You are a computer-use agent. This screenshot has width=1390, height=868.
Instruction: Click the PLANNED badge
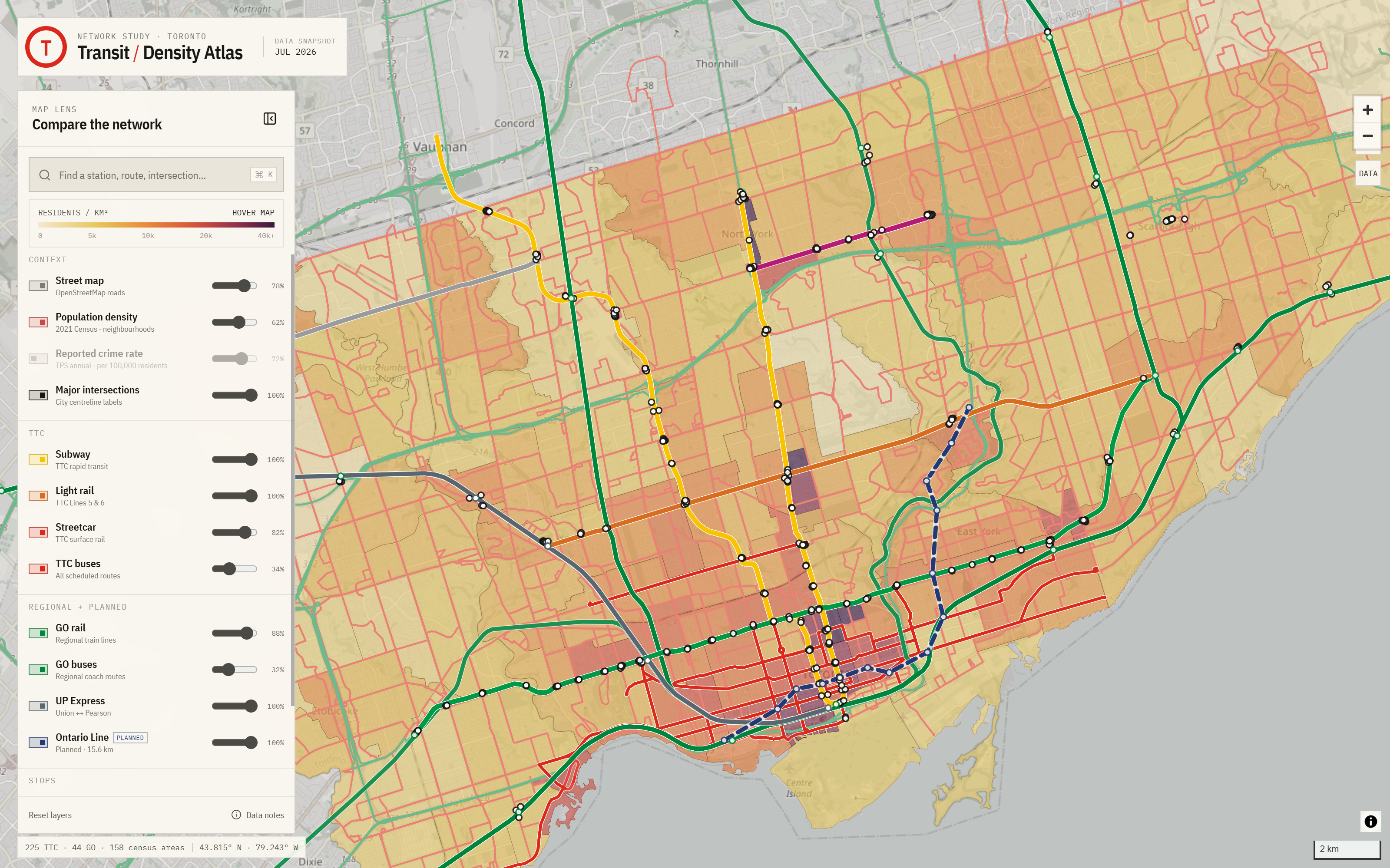pos(130,738)
